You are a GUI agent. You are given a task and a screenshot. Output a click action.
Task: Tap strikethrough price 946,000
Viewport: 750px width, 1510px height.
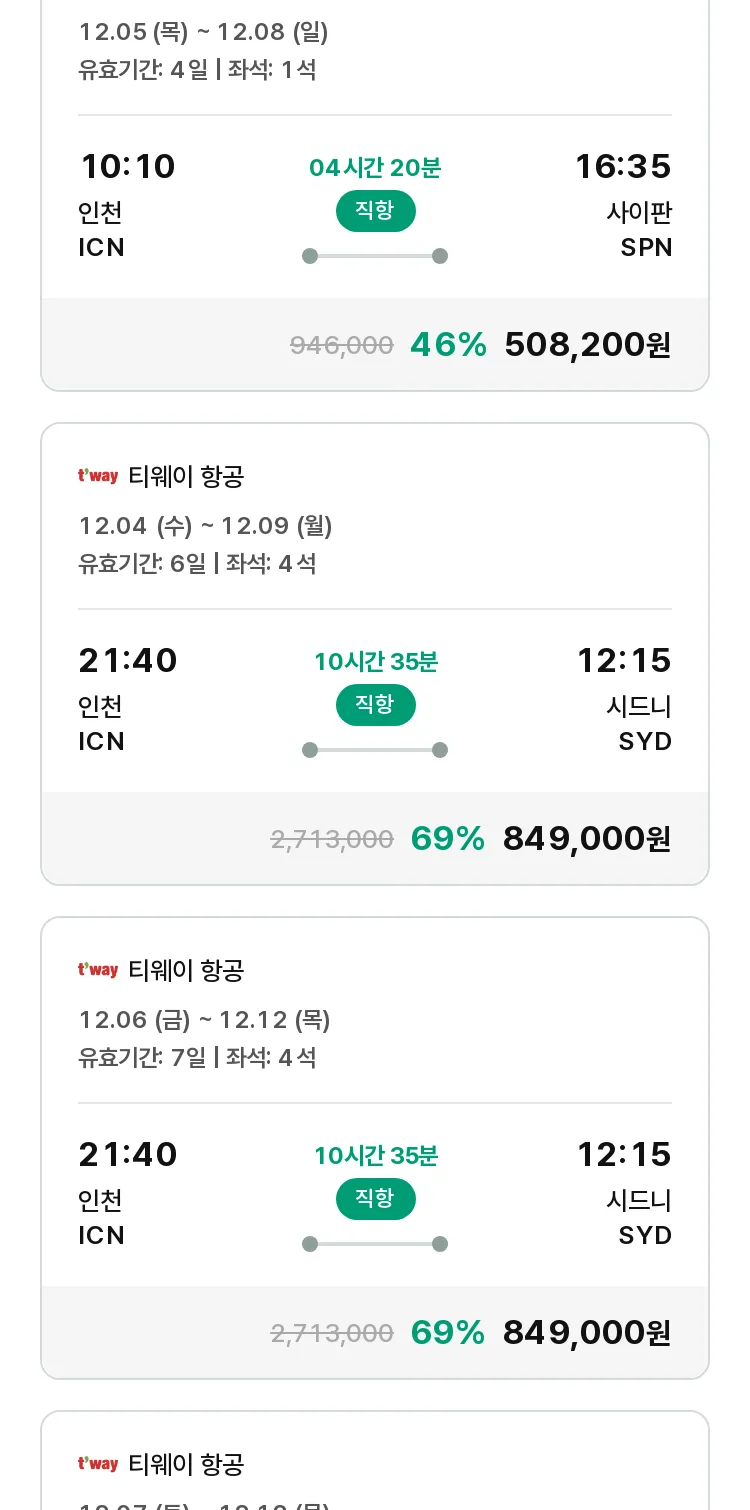pos(342,346)
